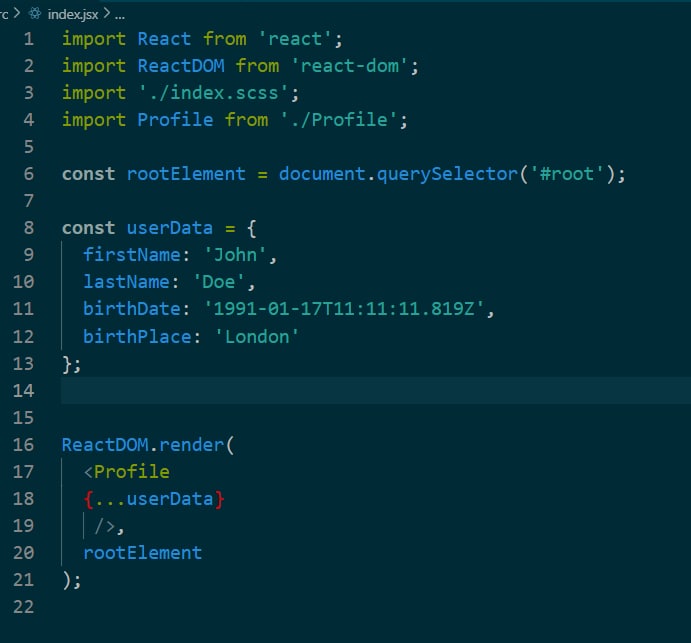Click the lastName property key
Screen dimensions: 691x643
[126, 282]
